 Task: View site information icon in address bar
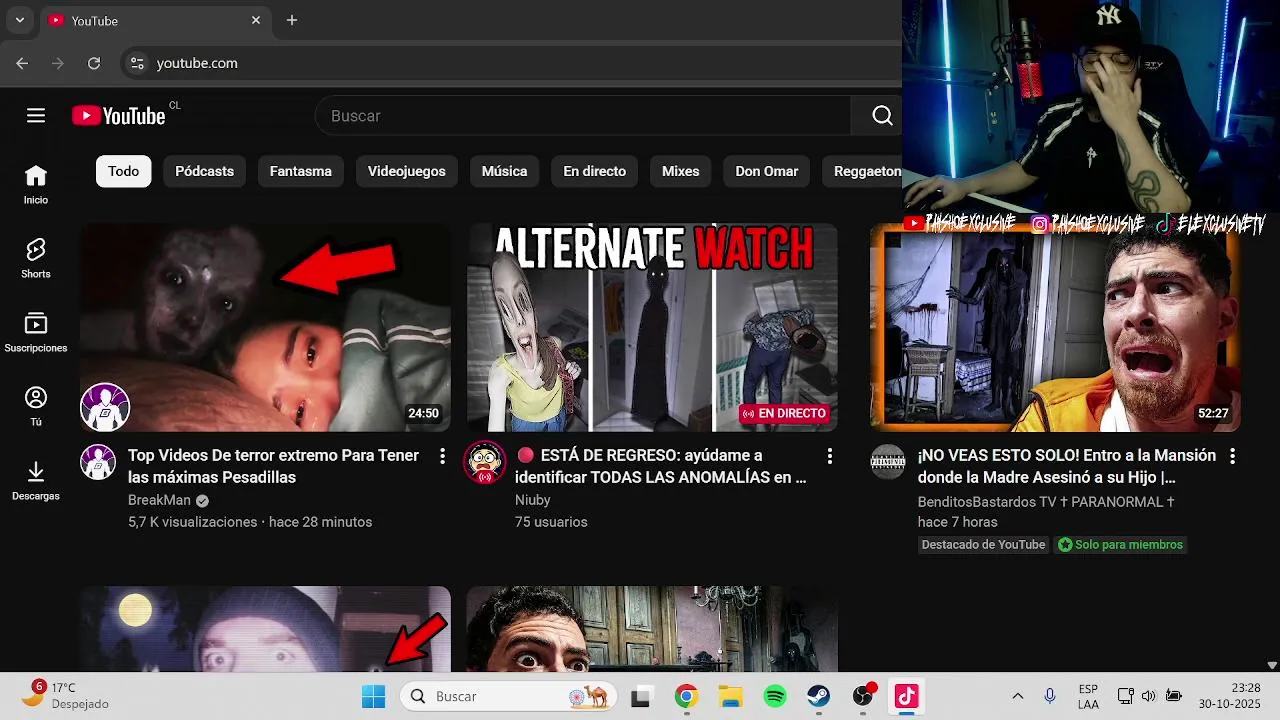click(x=138, y=63)
